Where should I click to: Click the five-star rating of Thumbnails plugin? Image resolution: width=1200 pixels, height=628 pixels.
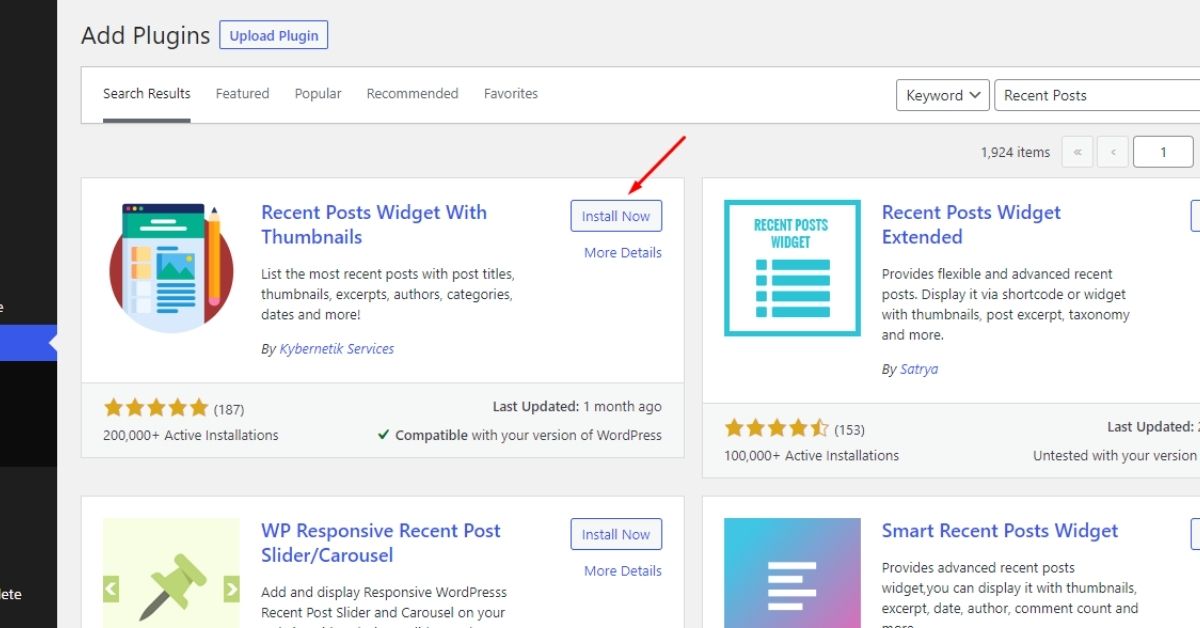[155, 408]
